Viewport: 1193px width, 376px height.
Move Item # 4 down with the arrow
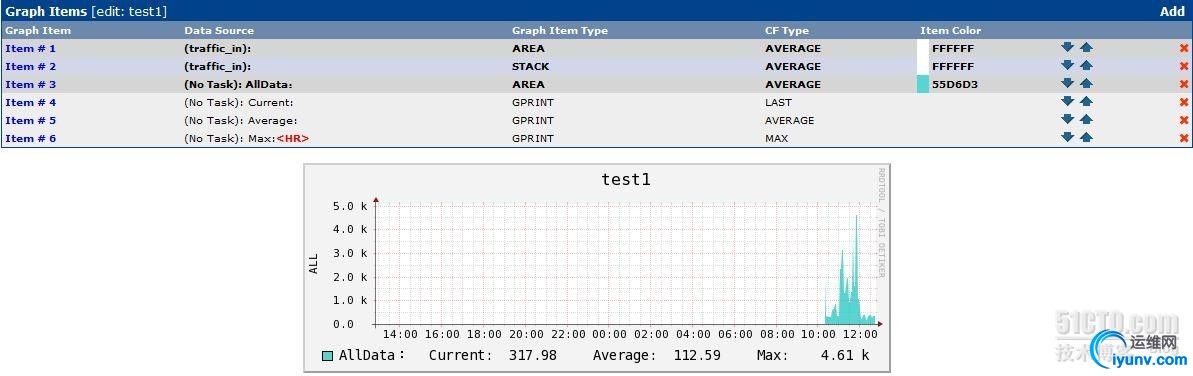1067,101
